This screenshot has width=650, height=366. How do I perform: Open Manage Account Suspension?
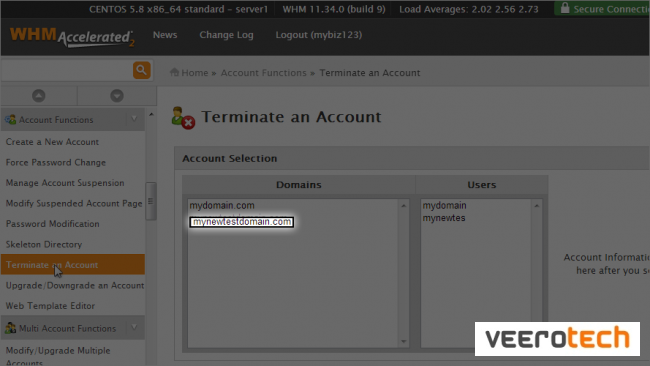tap(65, 183)
